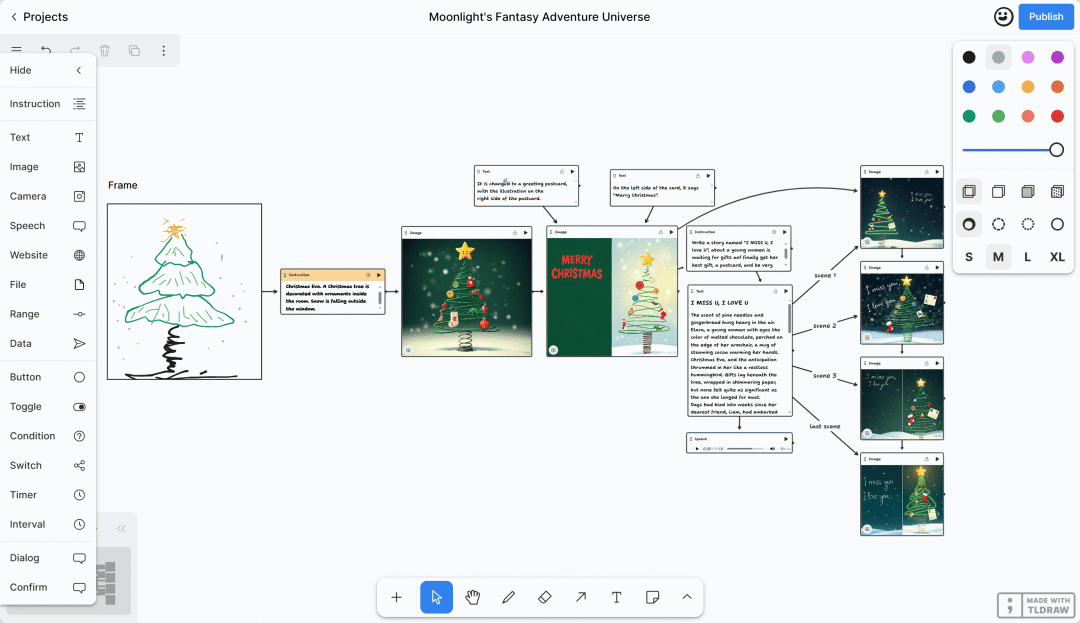Redo the last undone action
The width and height of the screenshot is (1080, 623).
(75, 50)
